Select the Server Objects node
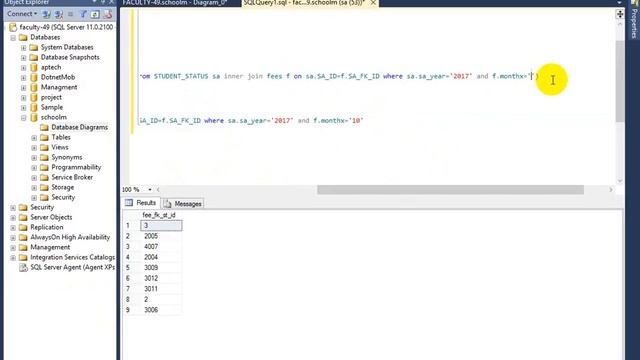This screenshot has height=360, width=640. click(x=51, y=217)
